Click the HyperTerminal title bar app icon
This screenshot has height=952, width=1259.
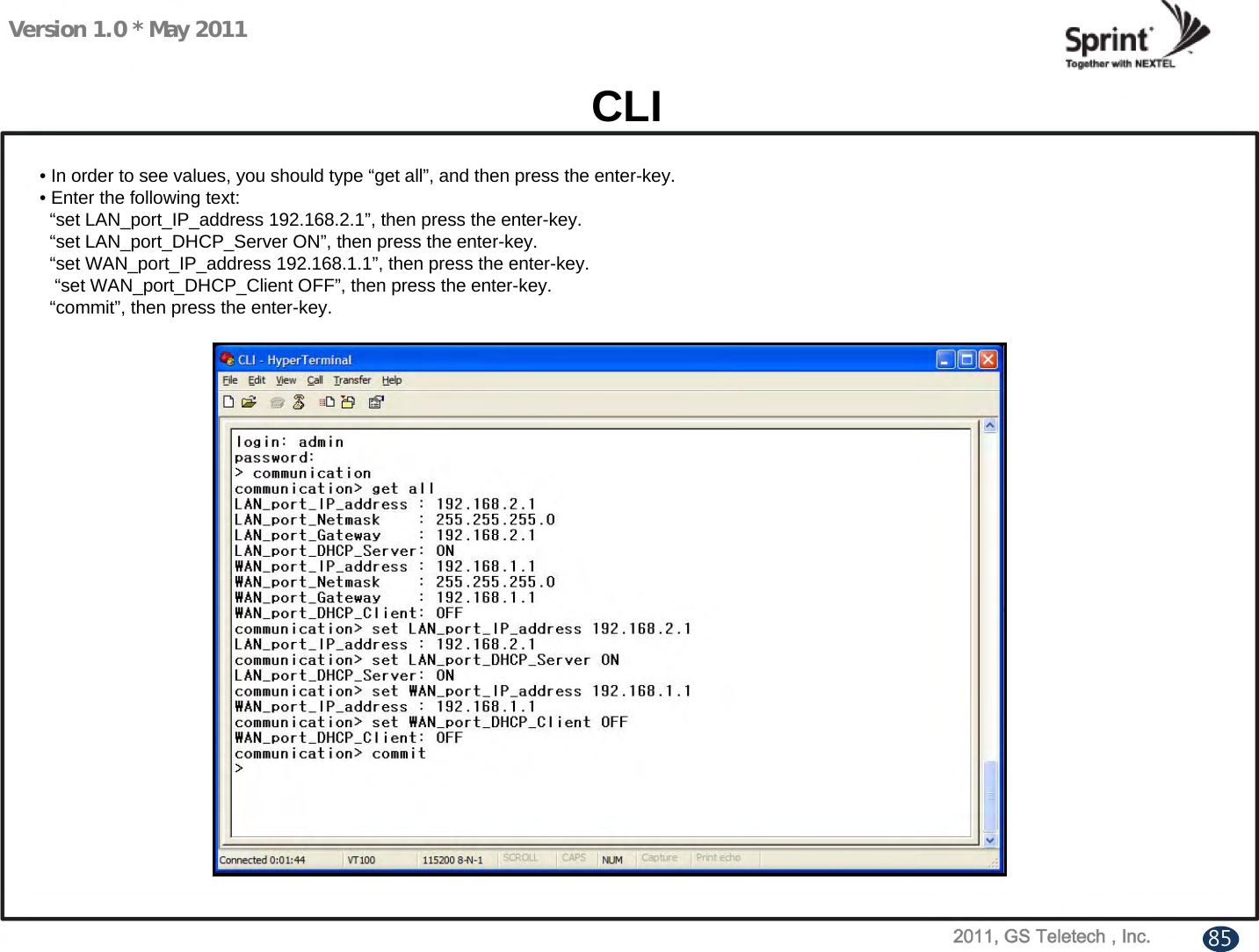228,359
